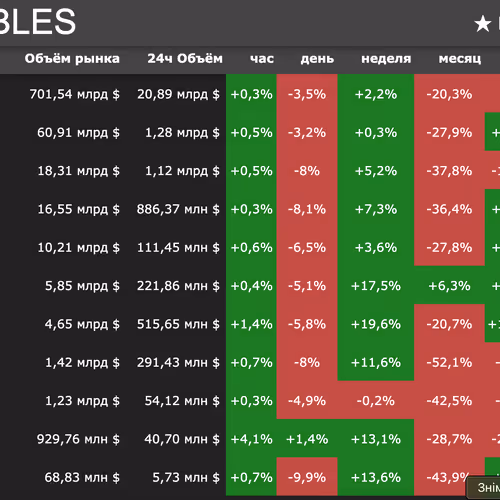
Task: Sort by Объём рынка column header
Action: click(72, 59)
